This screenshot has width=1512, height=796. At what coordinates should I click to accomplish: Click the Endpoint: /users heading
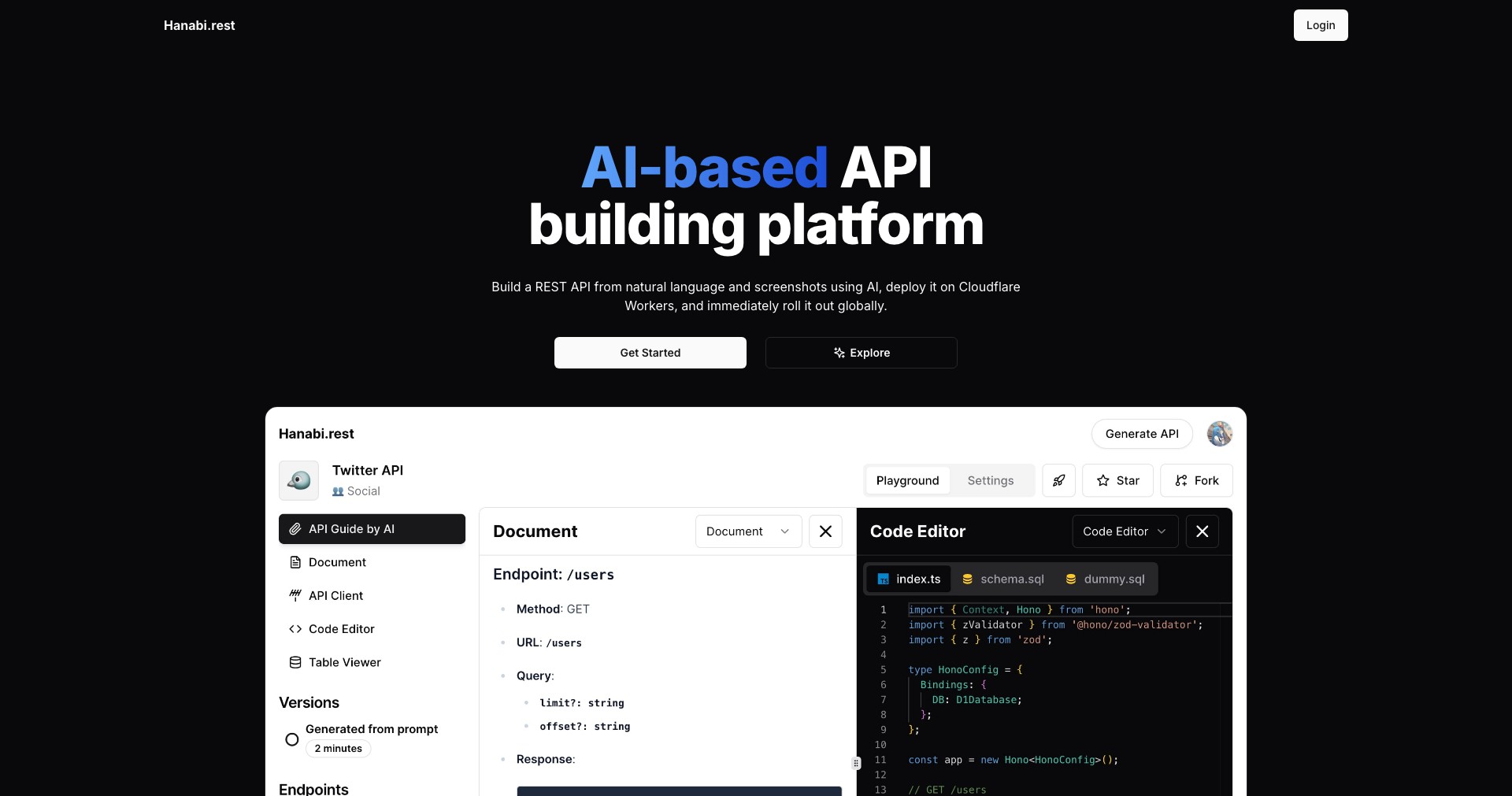tap(554, 575)
